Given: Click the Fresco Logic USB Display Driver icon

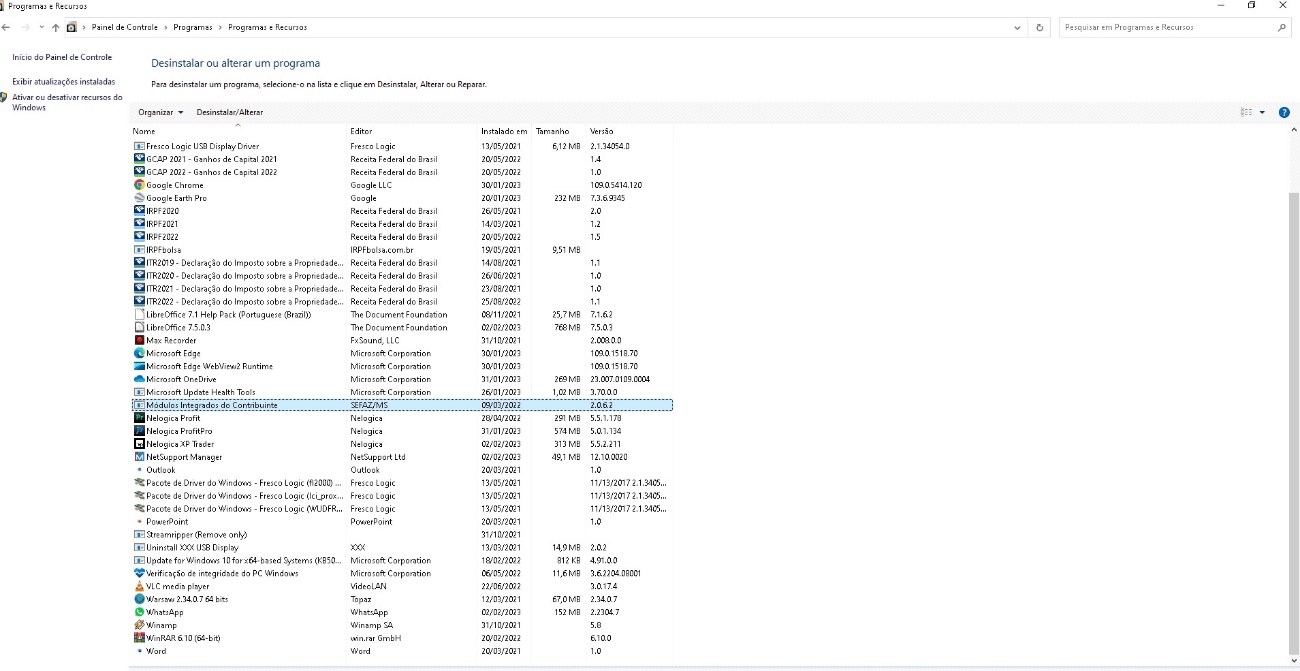Looking at the screenshot, I should 139,146.
